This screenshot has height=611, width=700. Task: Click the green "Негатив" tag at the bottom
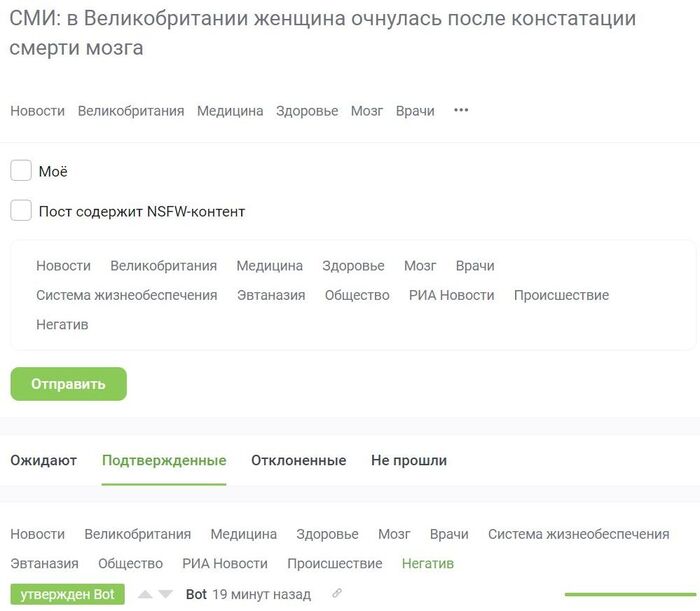[x=427, y=564]
